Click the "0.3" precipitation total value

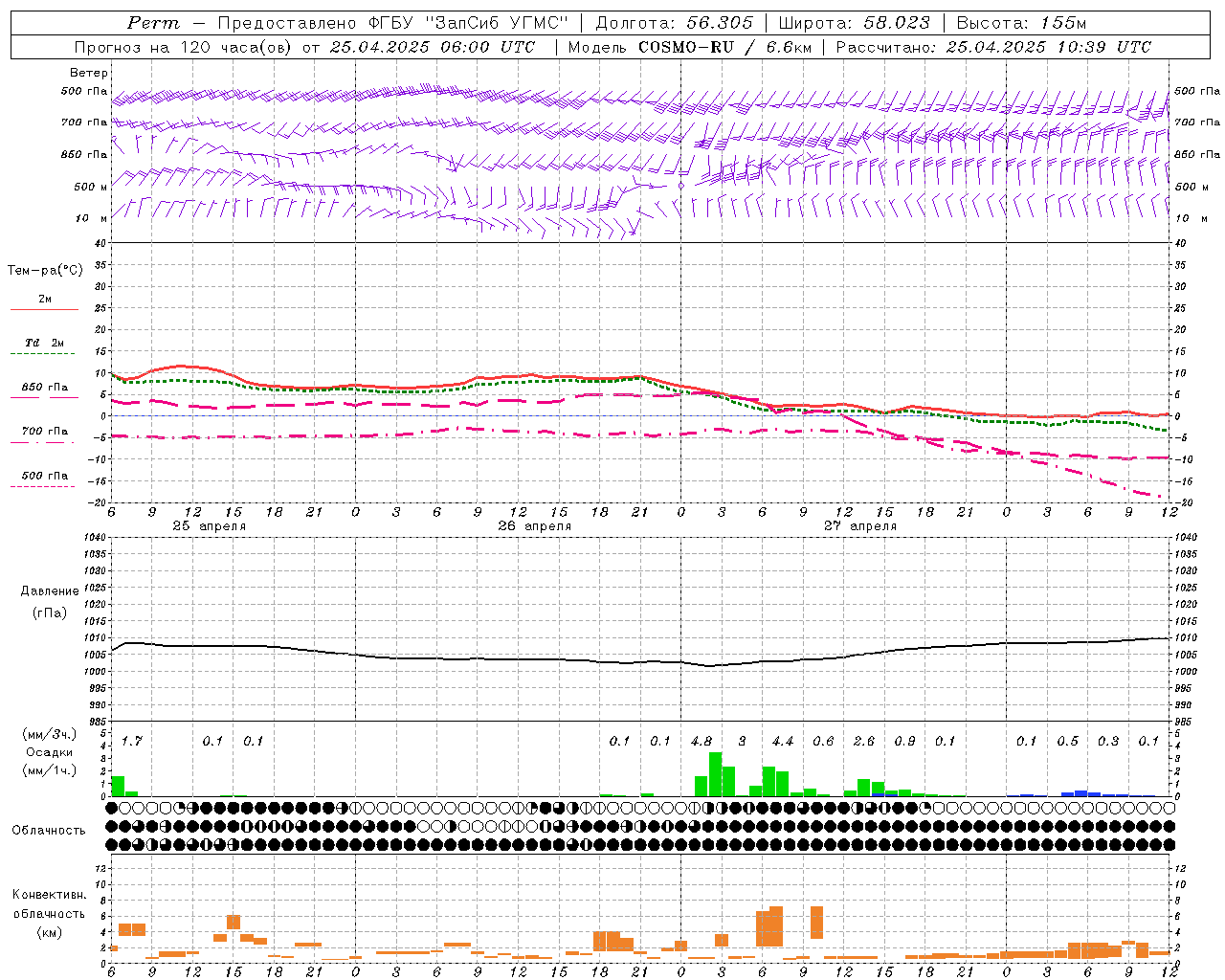pos(1107,741)
